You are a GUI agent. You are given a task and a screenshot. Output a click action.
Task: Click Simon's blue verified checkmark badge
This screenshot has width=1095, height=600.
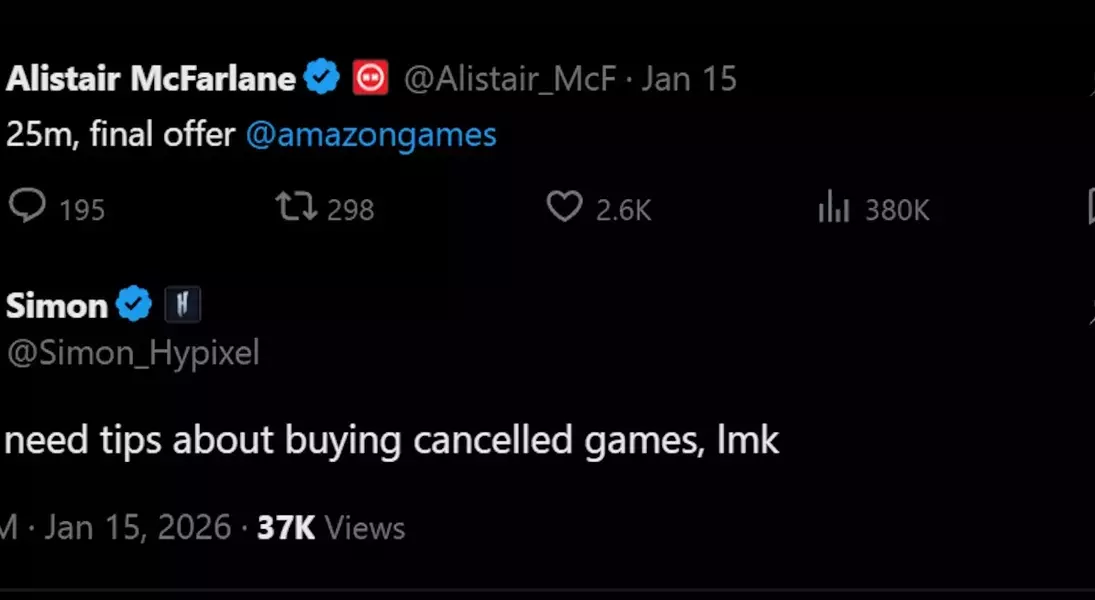click(x=134, y=305)
